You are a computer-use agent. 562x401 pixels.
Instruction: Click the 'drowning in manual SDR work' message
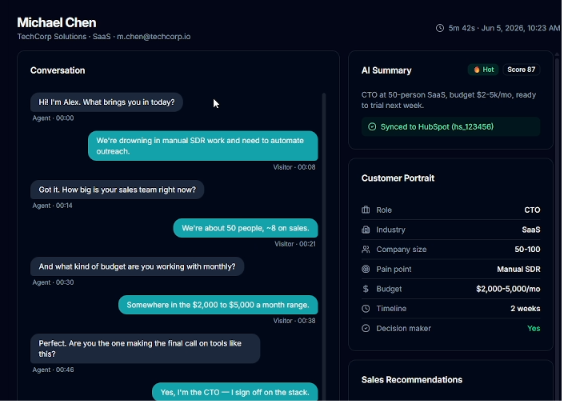tap(203, 146)
